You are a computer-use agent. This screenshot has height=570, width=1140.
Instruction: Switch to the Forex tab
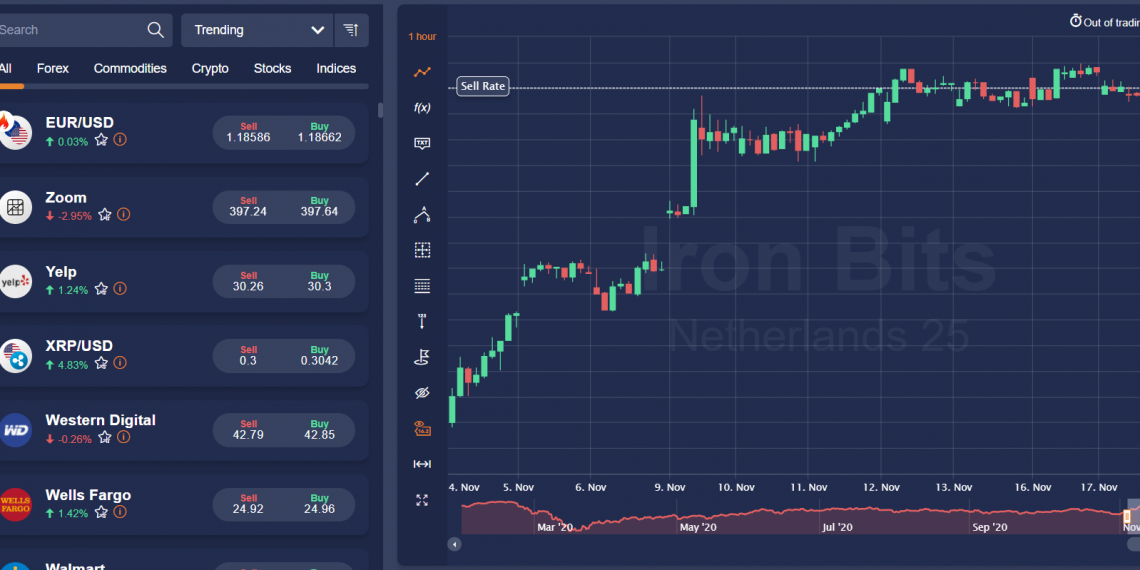53,68
